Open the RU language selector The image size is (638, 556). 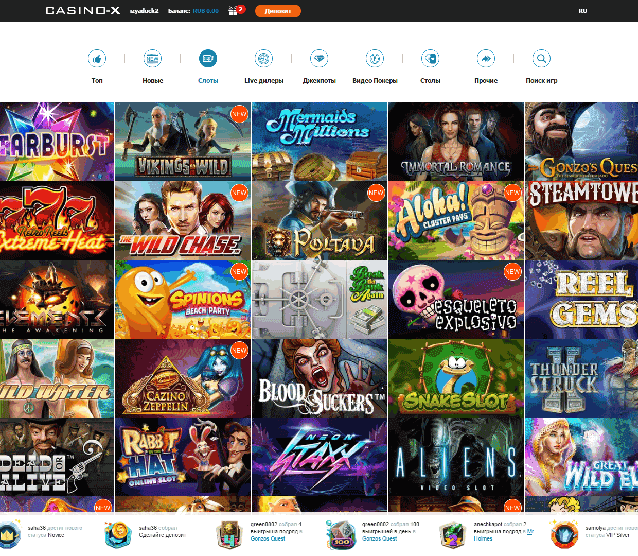click(582, 11)
